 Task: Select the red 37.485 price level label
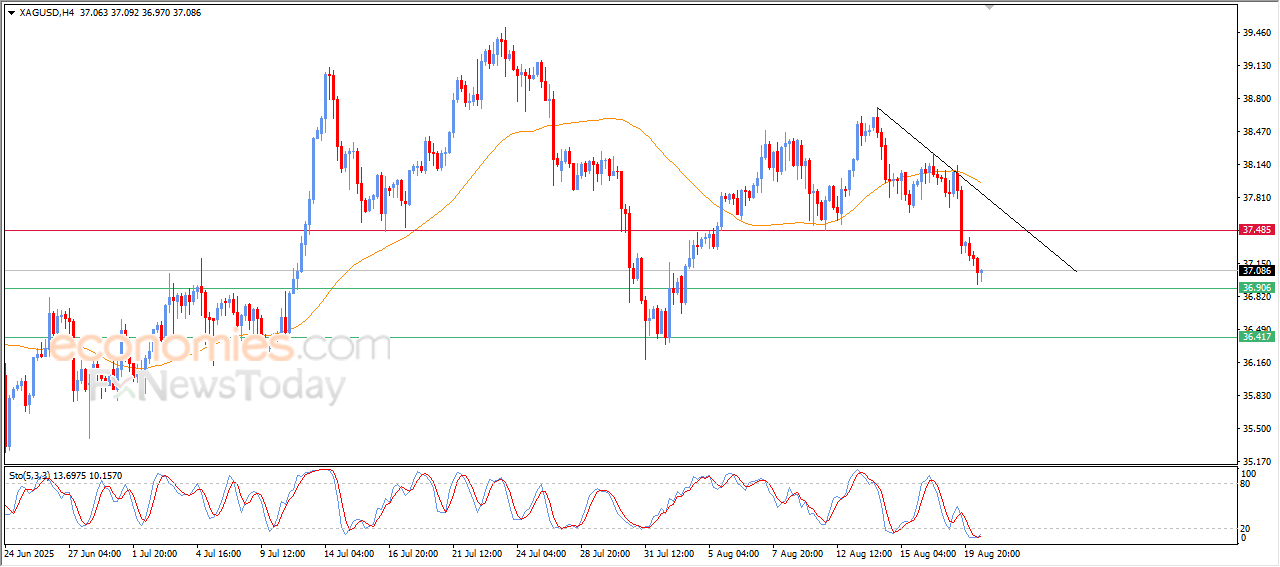1257,230
